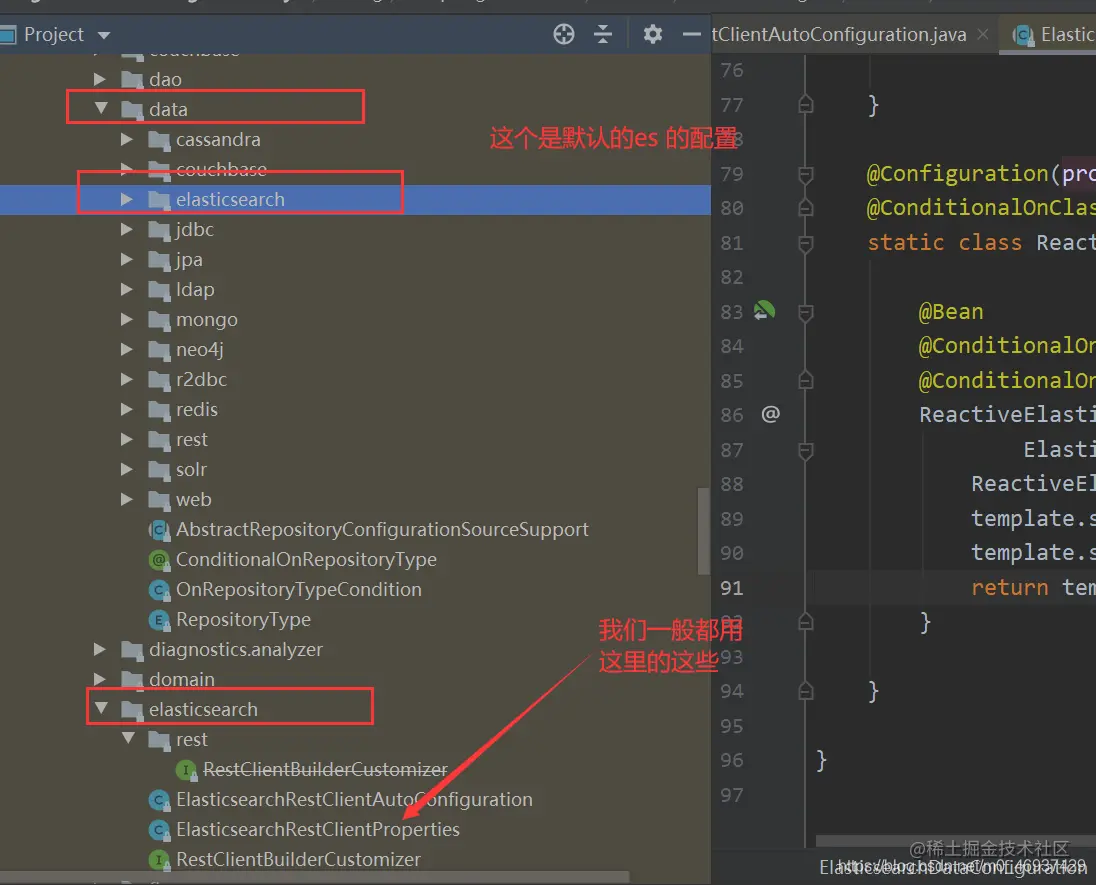Viewport: 1096px width, 885px height.
Task: Expand the mongo folder arrow
Action: click(x=127, y=319)
